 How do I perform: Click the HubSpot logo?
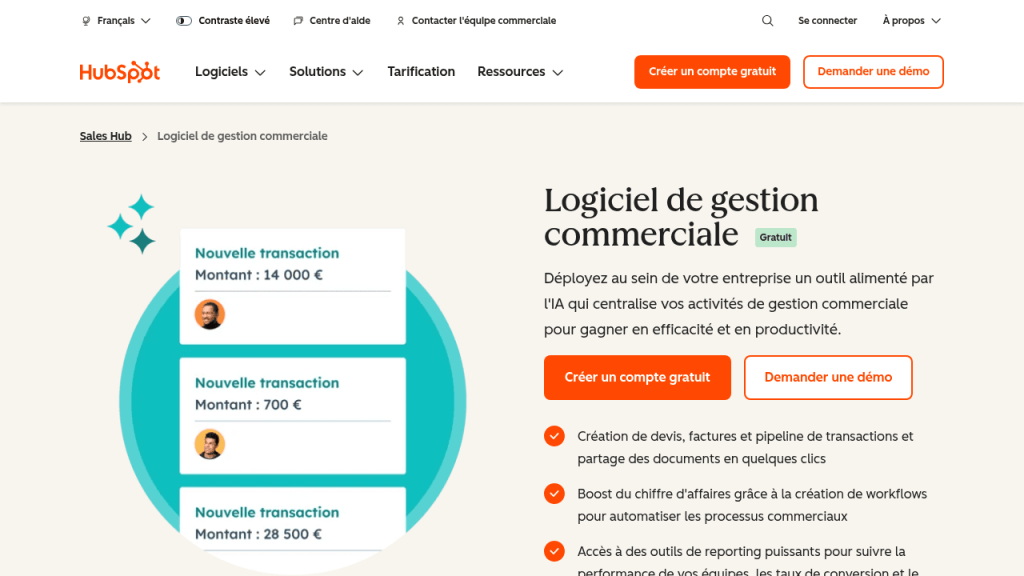pos(119,71)
